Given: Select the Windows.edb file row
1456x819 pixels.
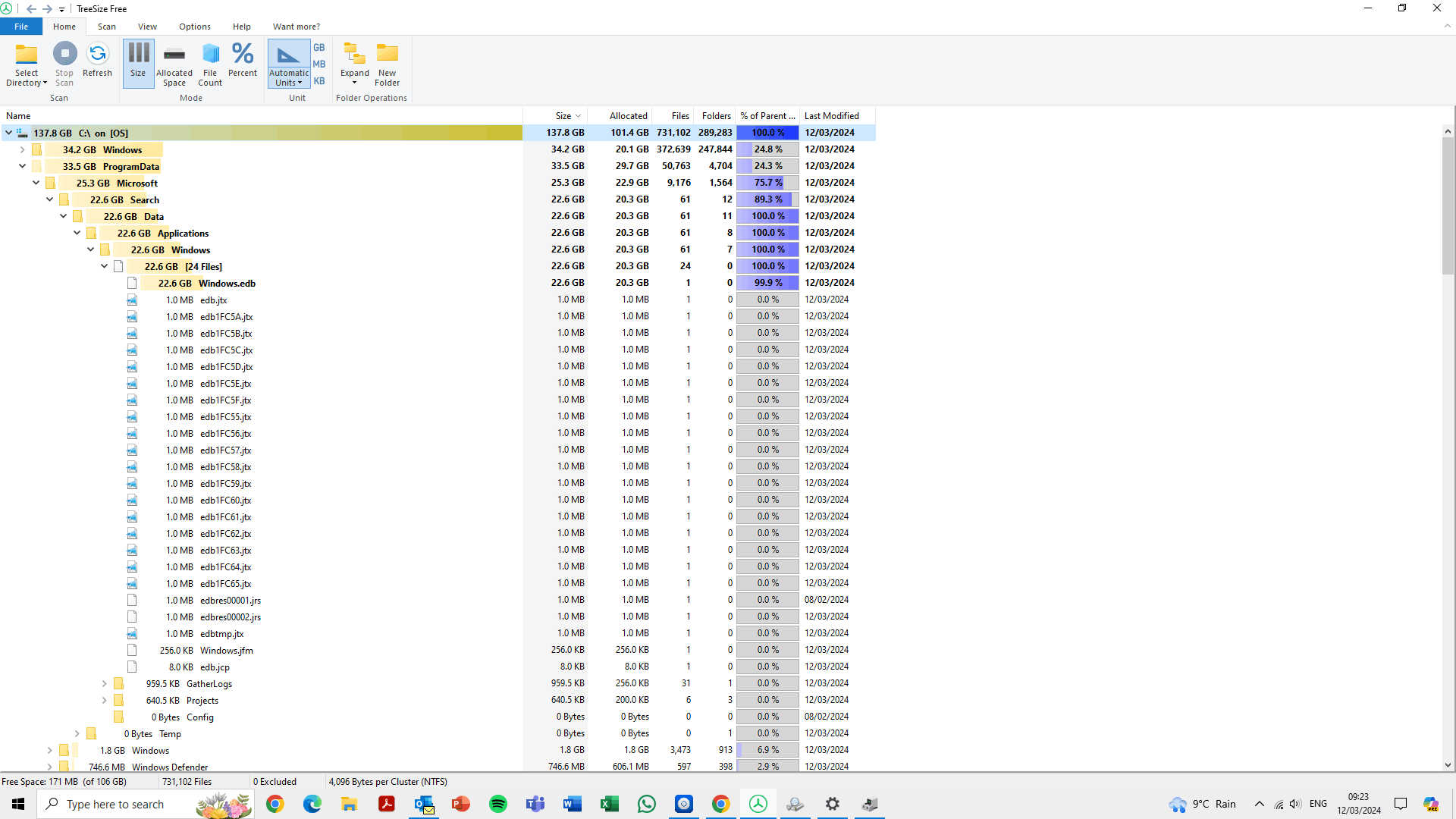Looking at the screenshot, I should [x=438, y=283].
